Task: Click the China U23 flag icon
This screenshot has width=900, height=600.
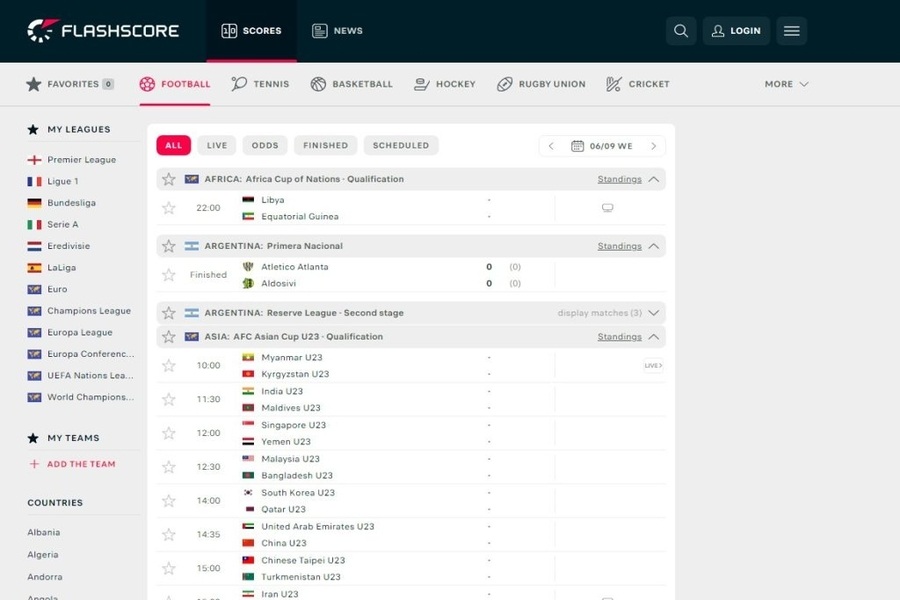Action: [248, 543]
